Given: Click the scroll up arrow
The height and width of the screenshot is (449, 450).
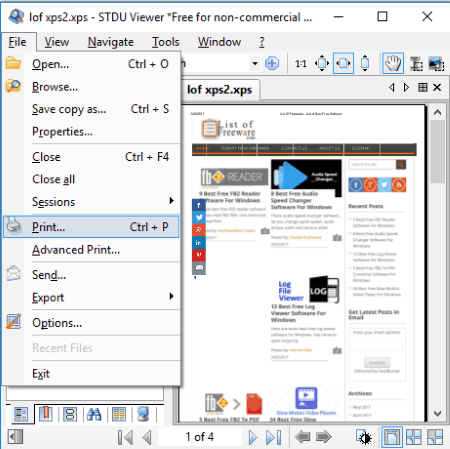Looking at the screenshot, I should [437, 112].
